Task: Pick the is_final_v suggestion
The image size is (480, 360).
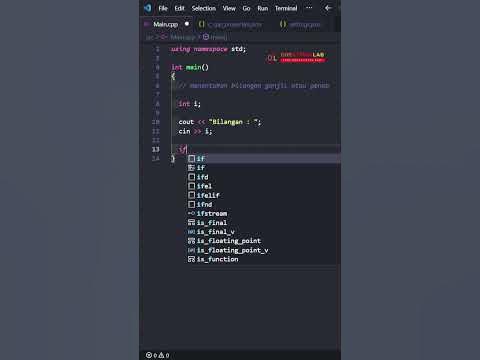Action: click(264, 232)
